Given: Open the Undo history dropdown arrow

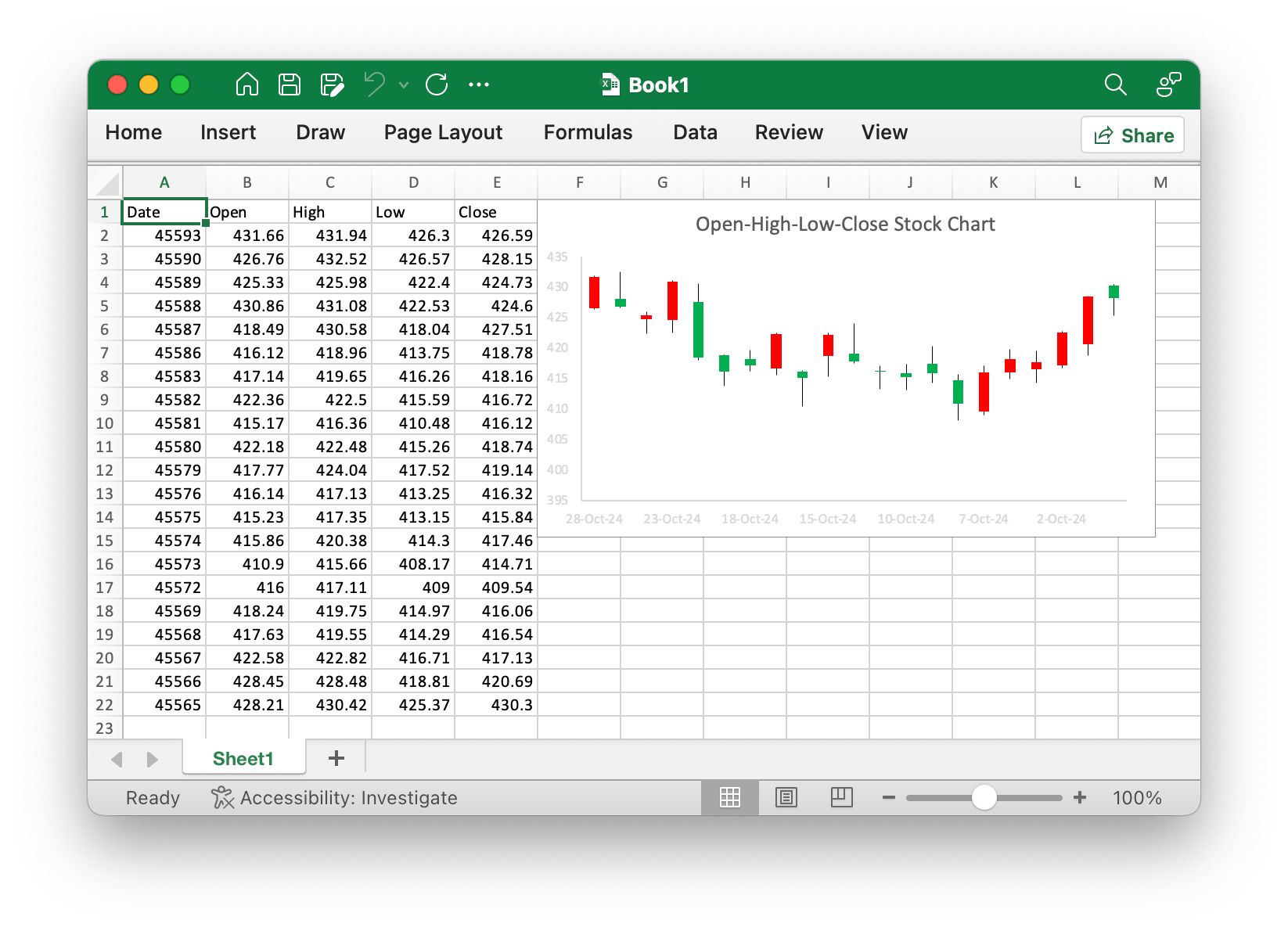Looking at the screenshot, I should [404, 84].
